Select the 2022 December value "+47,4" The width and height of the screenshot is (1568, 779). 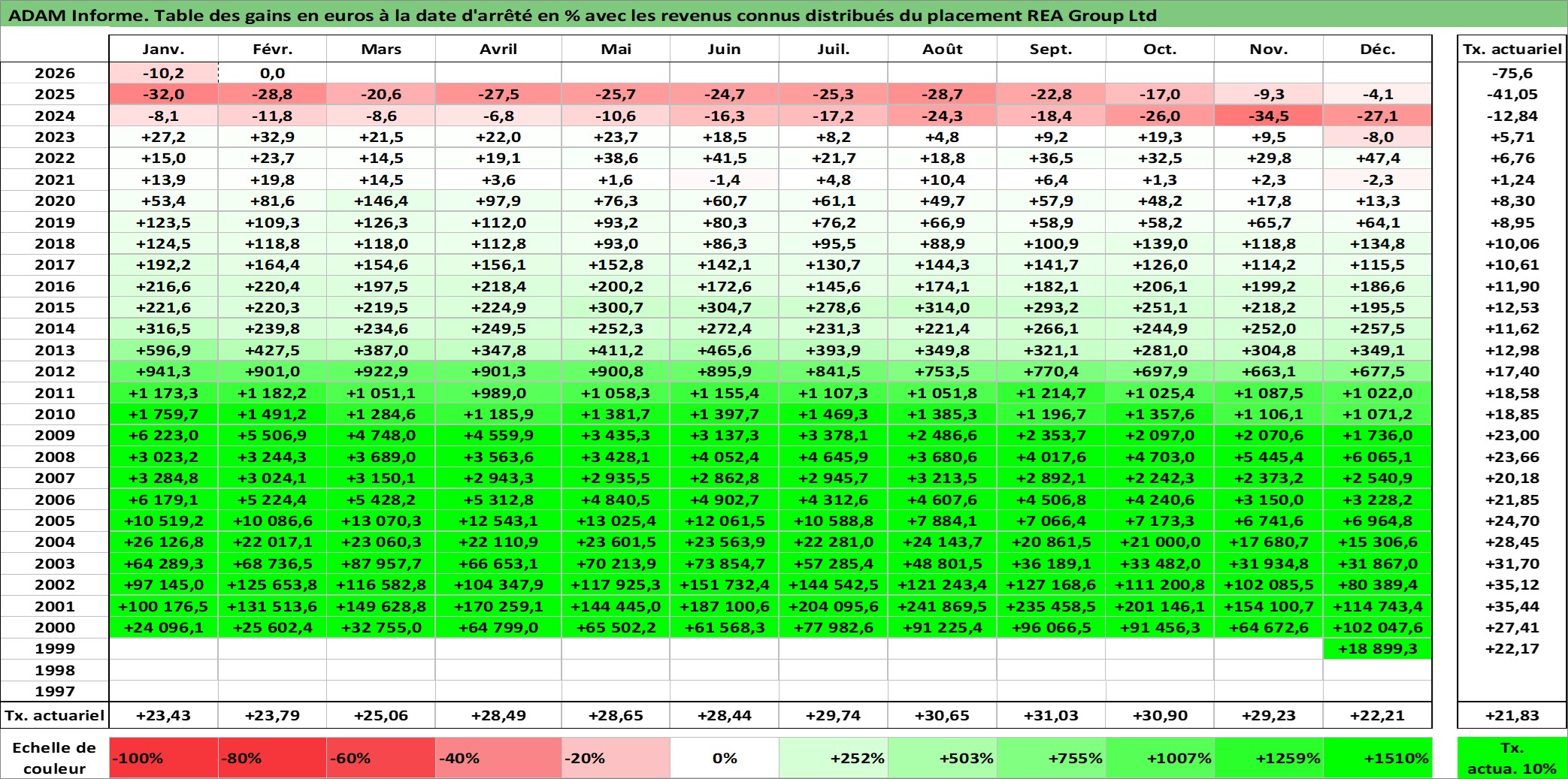[1378, 159]
